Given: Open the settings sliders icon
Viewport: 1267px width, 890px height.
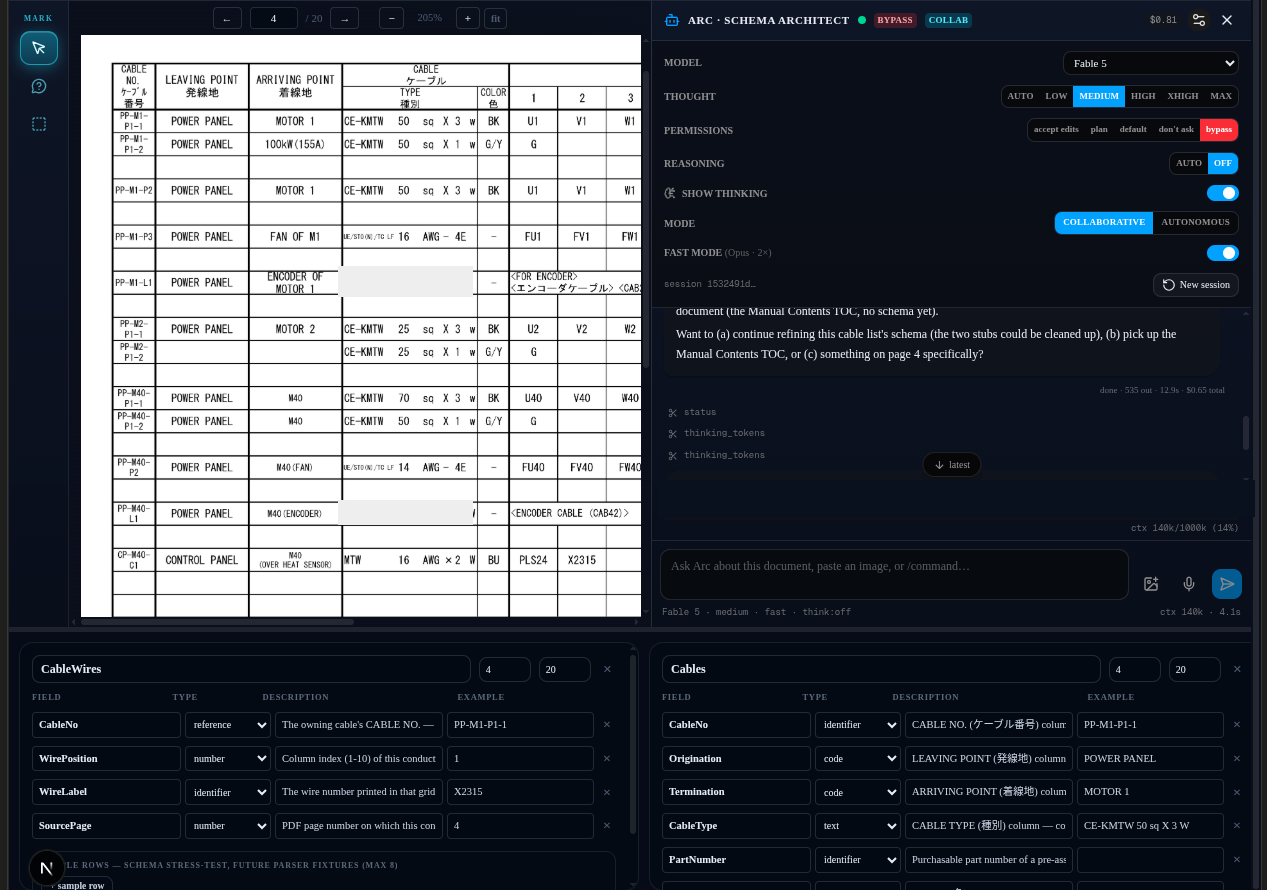Looking at the screenshot, I should (1199, 20).
